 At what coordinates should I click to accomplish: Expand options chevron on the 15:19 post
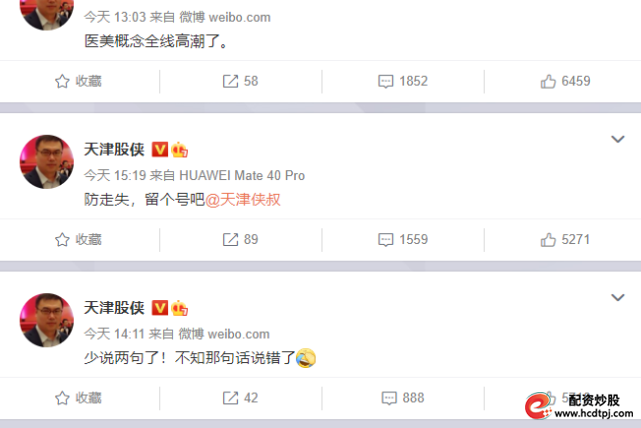point(617,139)
